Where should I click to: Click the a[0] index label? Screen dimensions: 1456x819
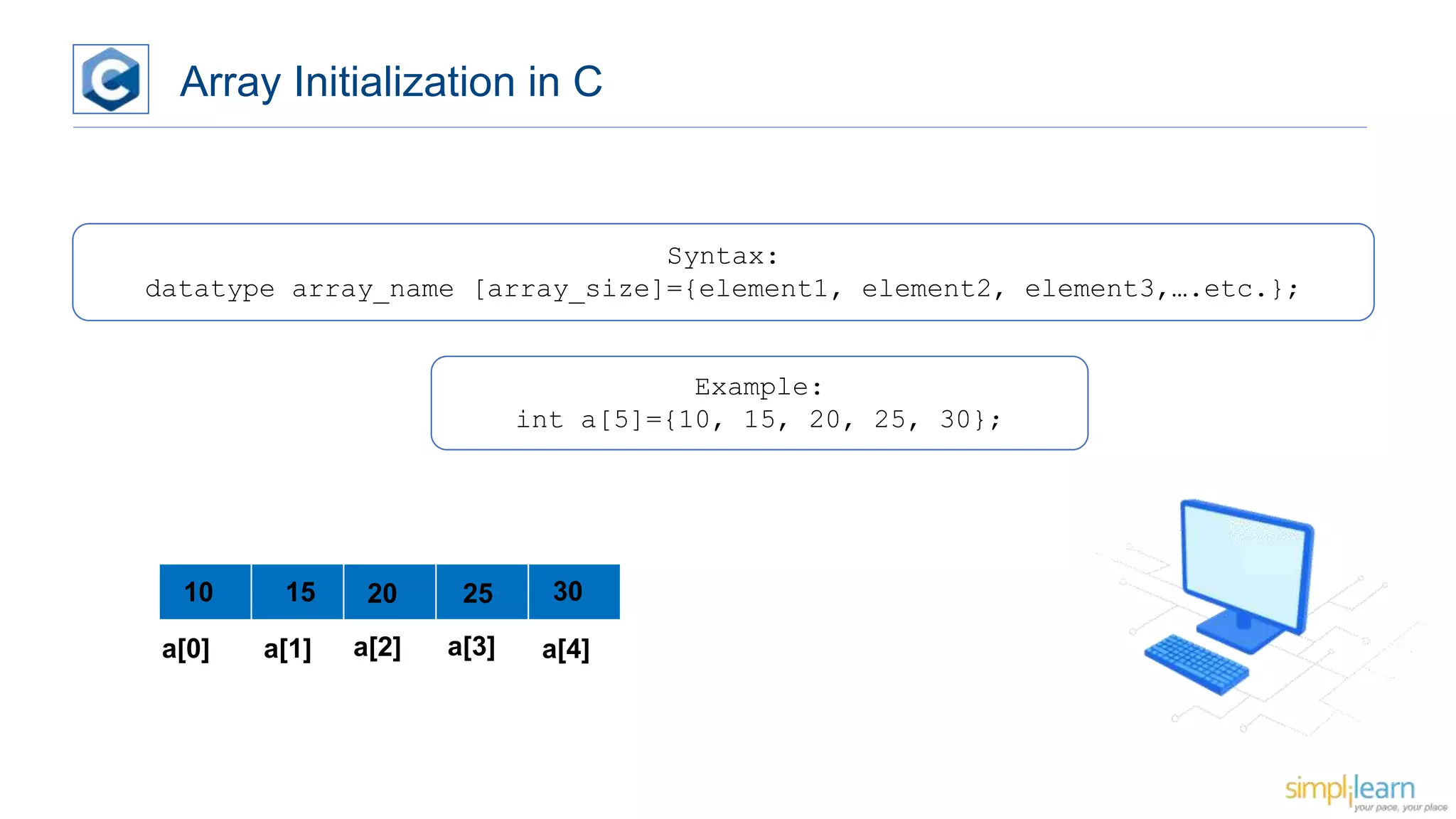tap(186, 649)
